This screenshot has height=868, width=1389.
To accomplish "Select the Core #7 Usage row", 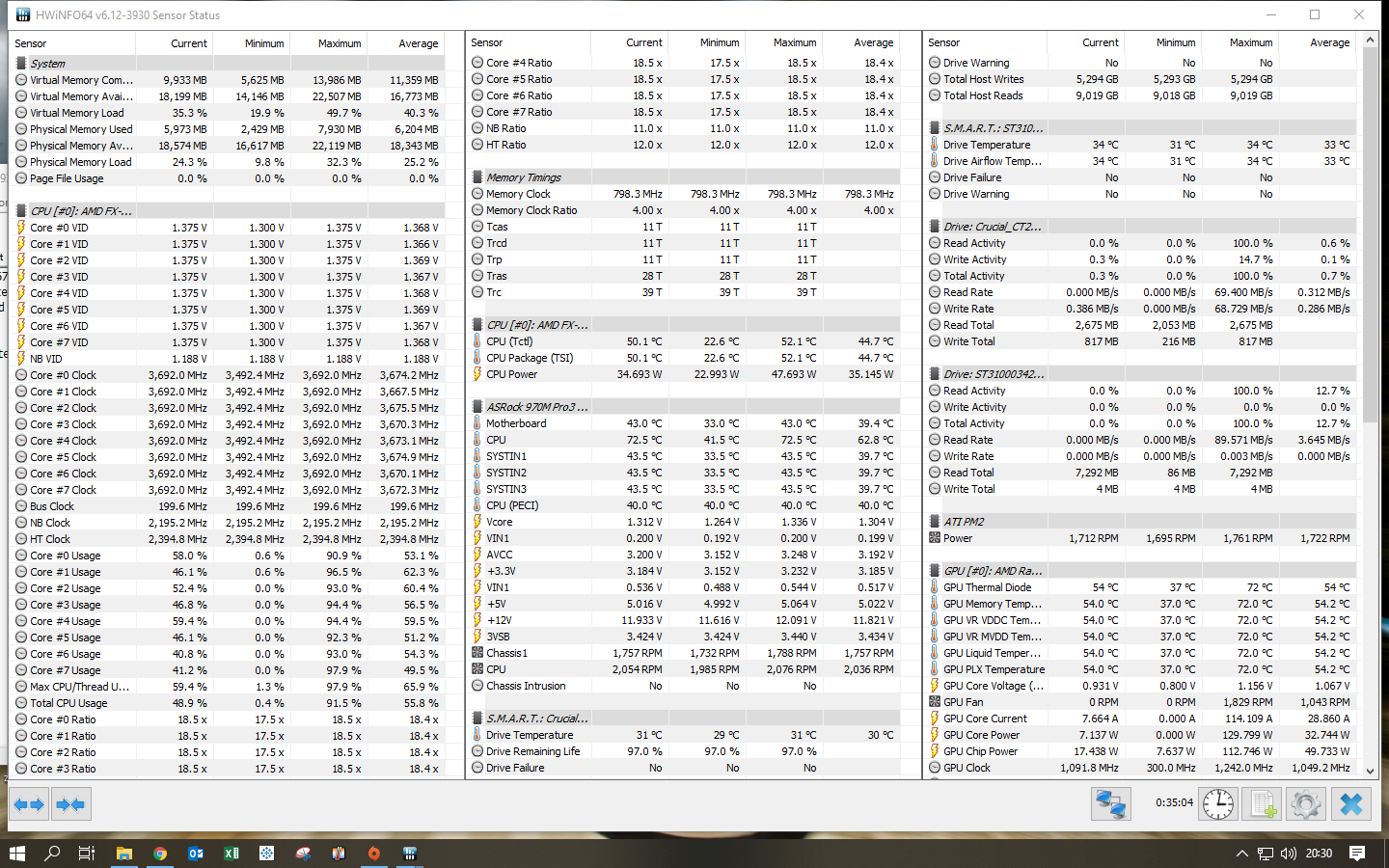I will pos(229,670).
